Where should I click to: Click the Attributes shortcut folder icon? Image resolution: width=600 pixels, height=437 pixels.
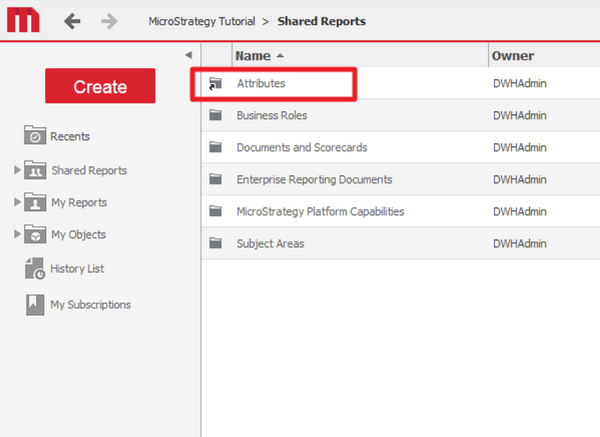[x=215, y=83]
